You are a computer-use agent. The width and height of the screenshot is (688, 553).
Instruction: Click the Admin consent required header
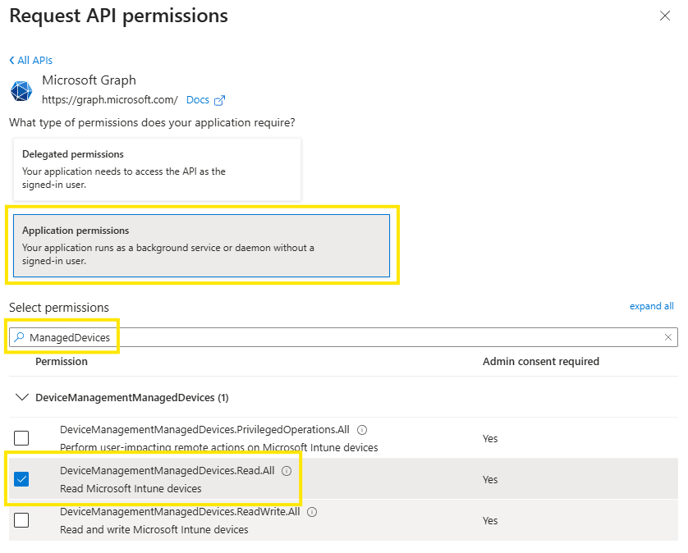pos(541,361)
